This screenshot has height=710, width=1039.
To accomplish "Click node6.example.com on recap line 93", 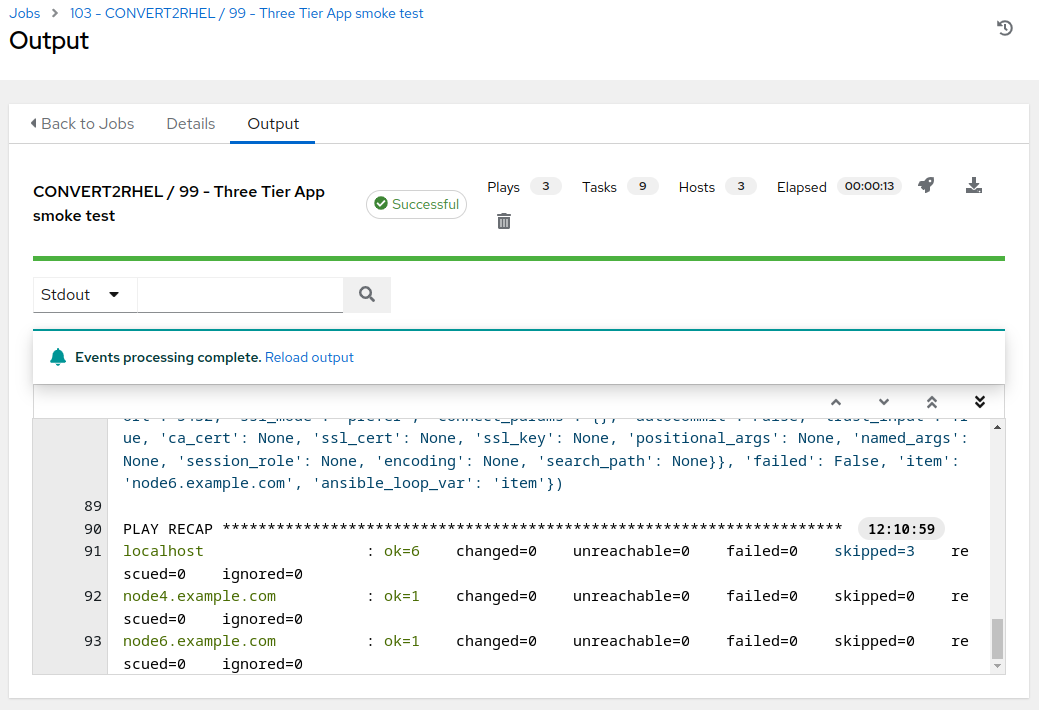I will [x=199, y=641].
